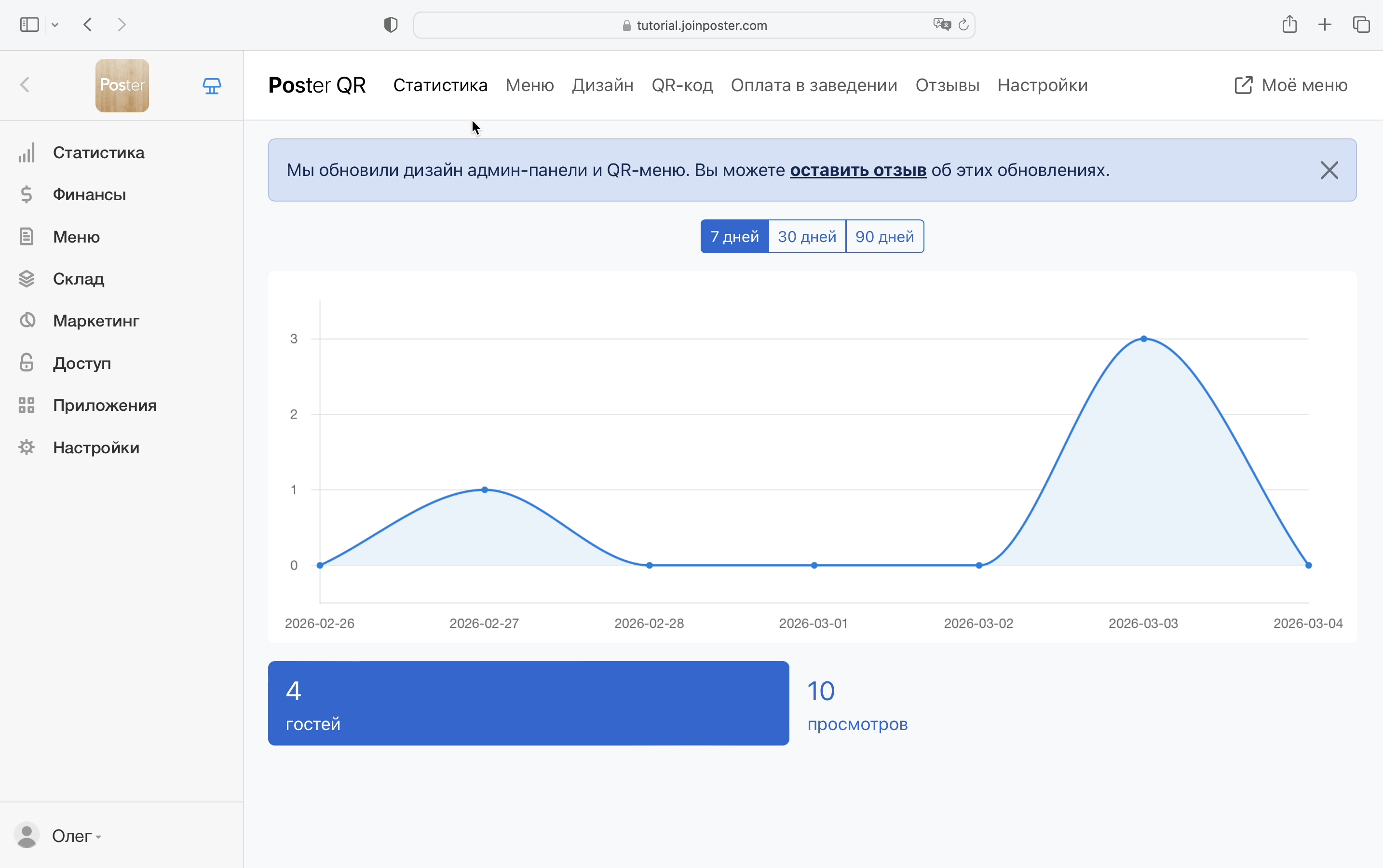Image resolution: width=1383 pixels, height=868 pixels.
Task: Switch chart period to 90 дней
Action: tap(884, 236)
